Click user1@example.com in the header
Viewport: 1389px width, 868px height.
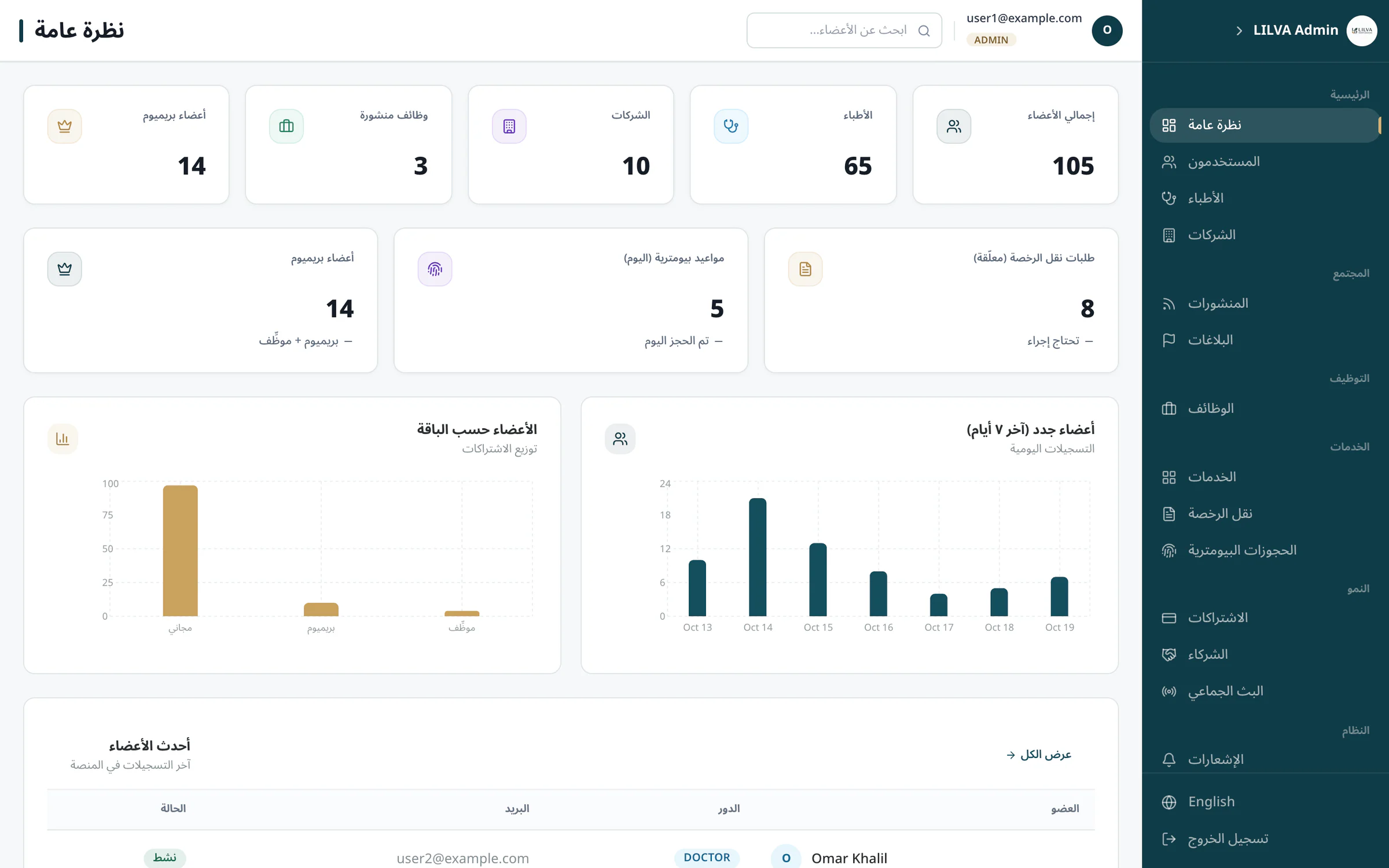click(x=1024, y=18)
